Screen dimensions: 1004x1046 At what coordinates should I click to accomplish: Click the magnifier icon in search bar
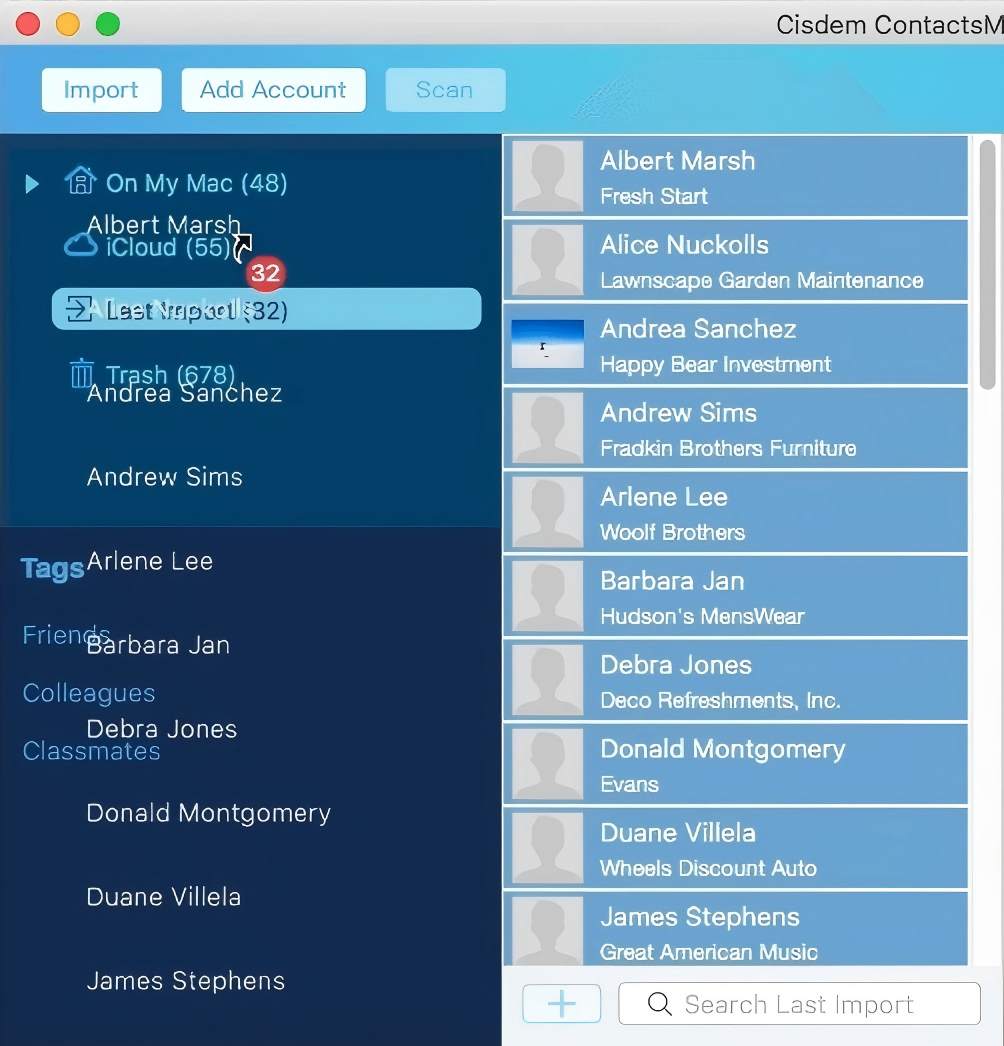pyautogui.click(x=660, y=1004)
